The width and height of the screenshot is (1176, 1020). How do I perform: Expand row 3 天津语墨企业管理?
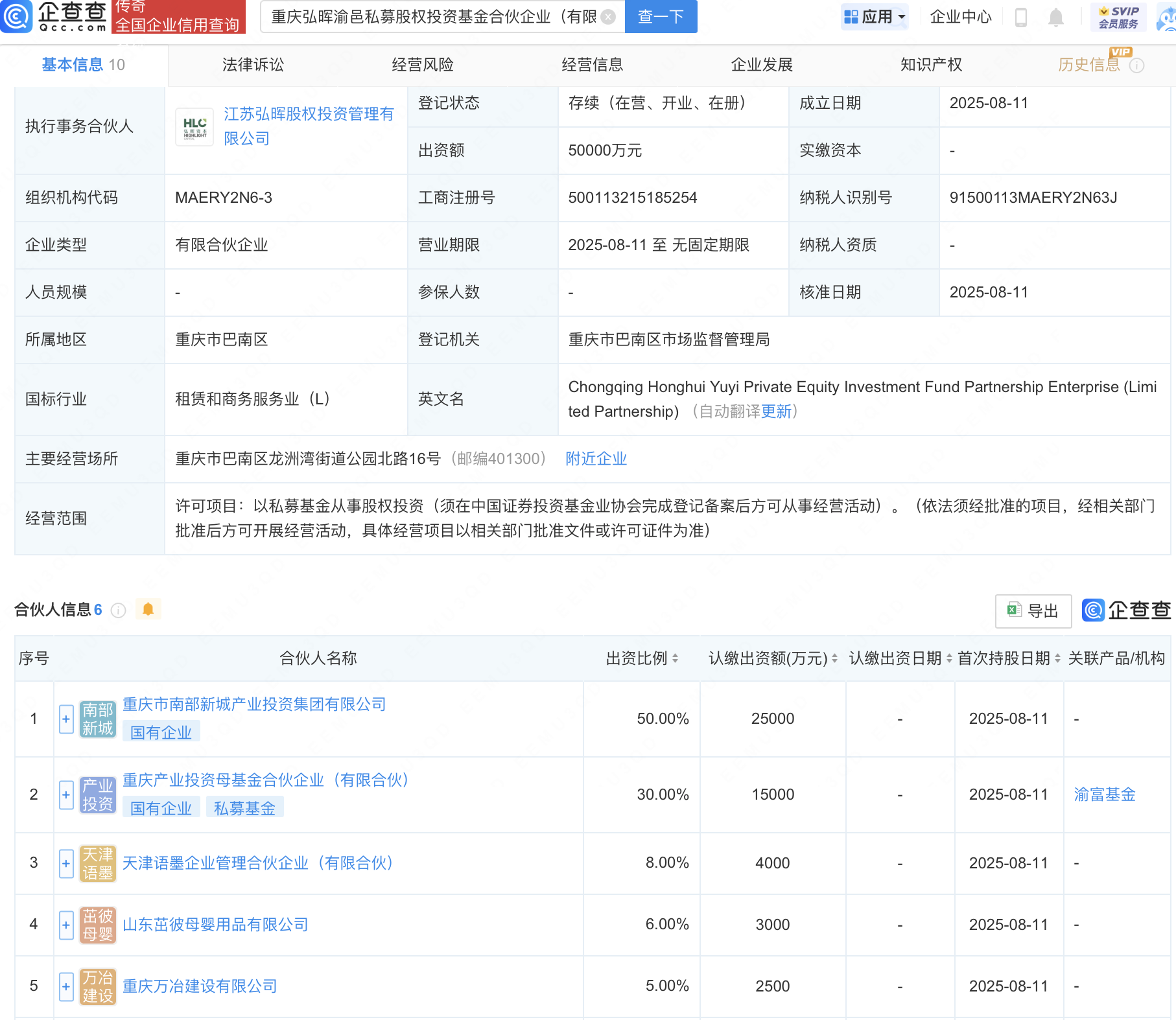pos(66,863)
